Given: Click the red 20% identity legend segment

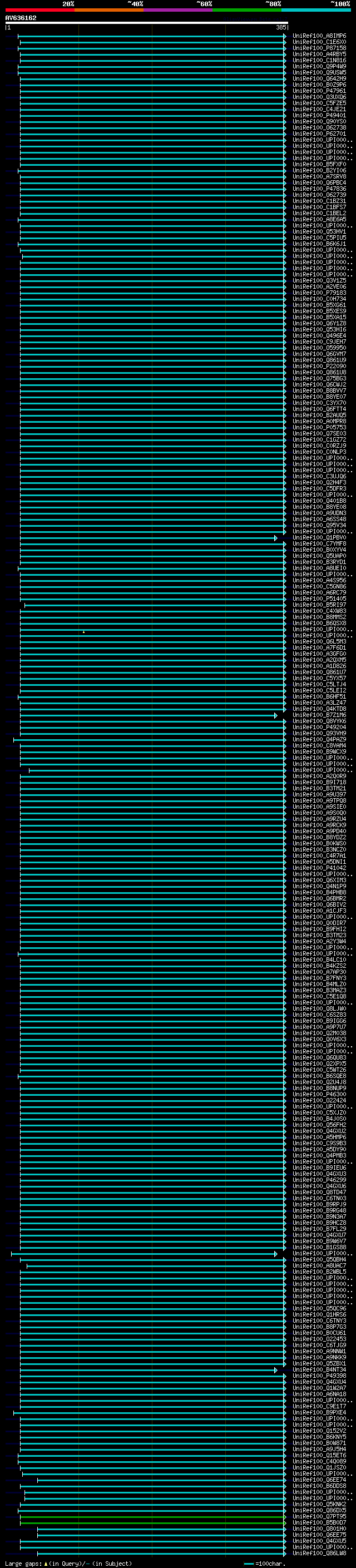Looking at the screenshot, I should [39, 10].
